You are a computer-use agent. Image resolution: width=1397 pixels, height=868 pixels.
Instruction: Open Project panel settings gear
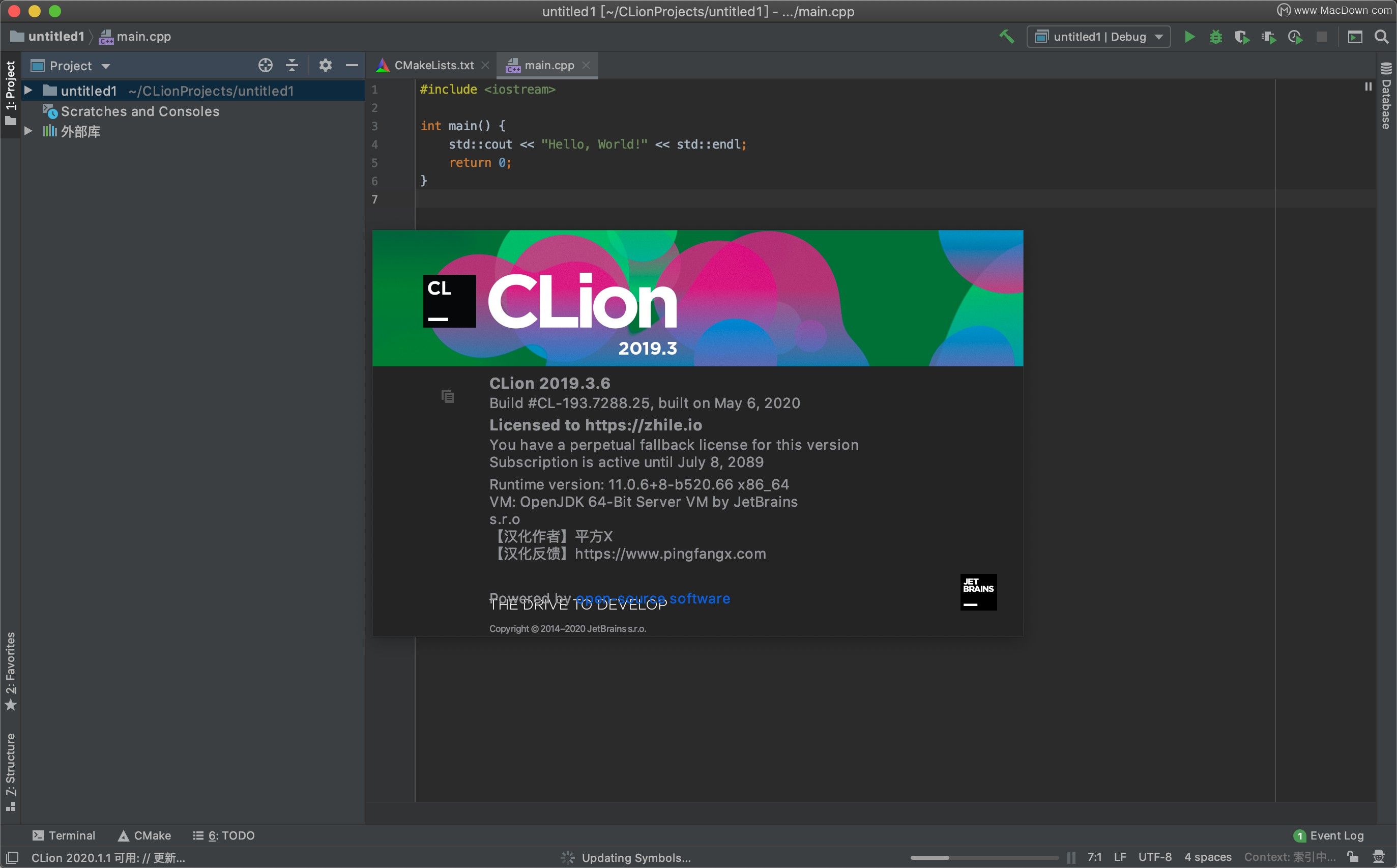point(326,66)
